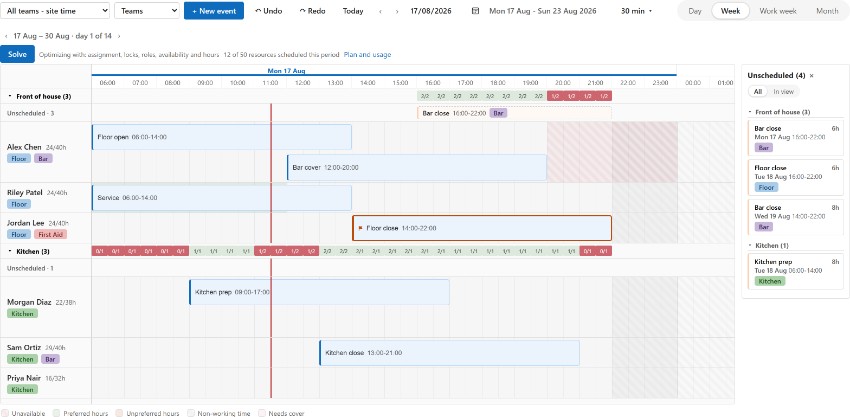Click Alex Chen's Bar role tag

pyautogui.click(x=43, y=158)
